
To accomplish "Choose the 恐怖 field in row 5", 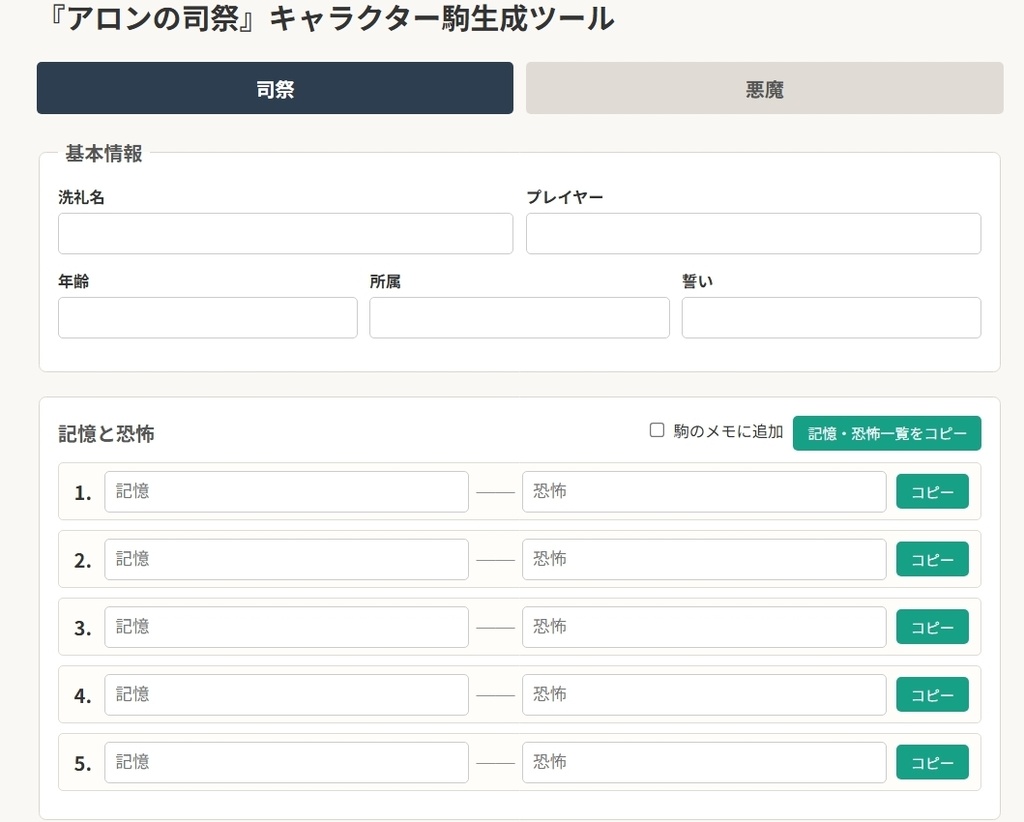I will [x=704, y=763].
